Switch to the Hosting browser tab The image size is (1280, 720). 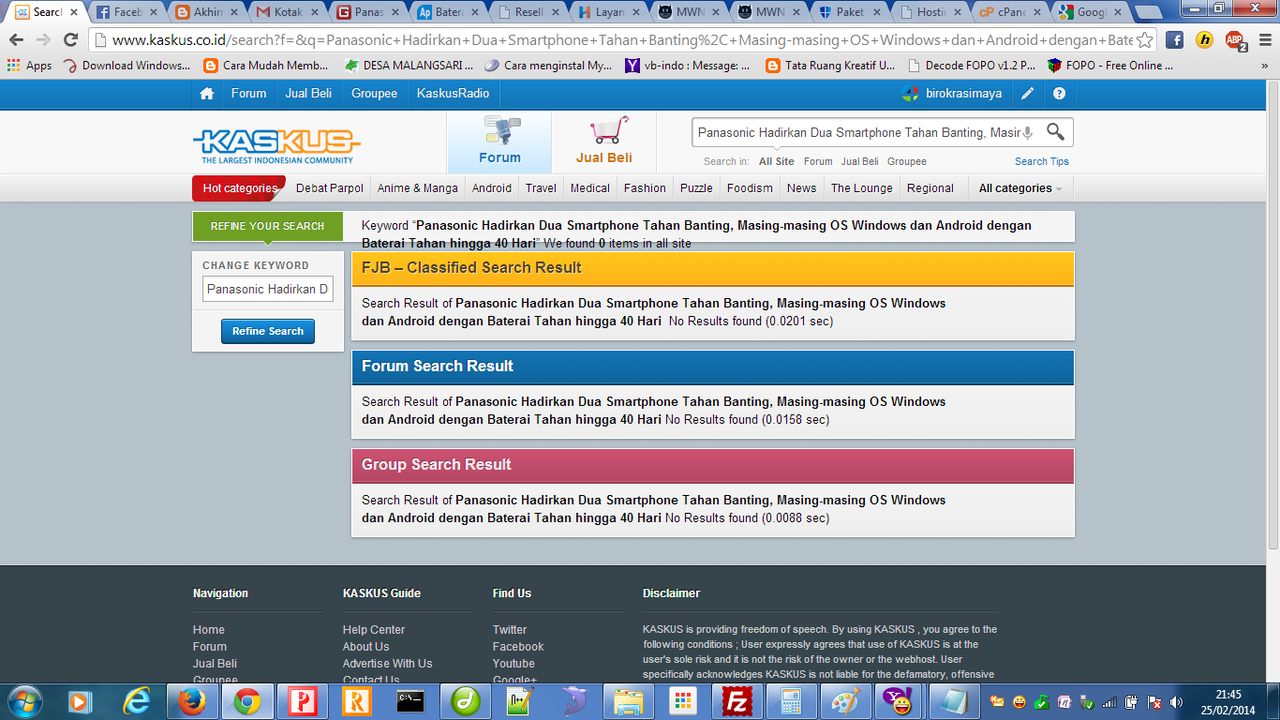coord(930,13)
